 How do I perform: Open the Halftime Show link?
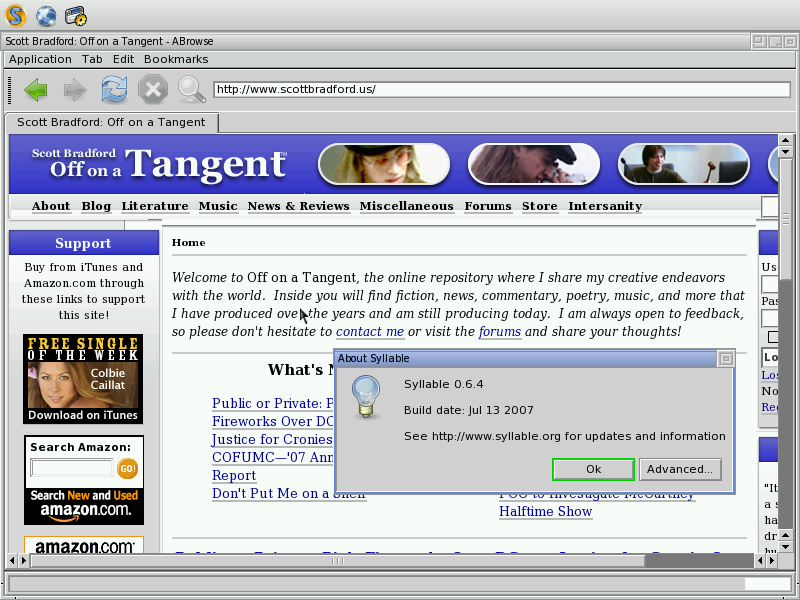[545, 511]
